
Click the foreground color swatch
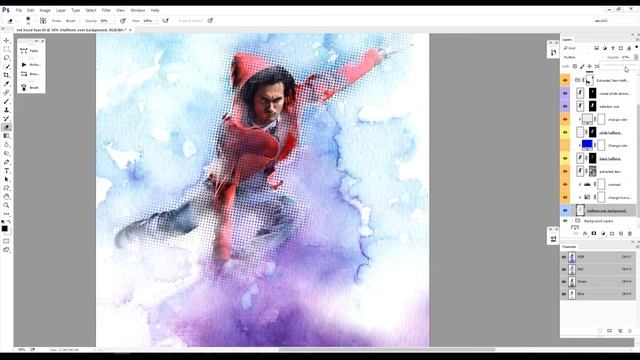4,229
